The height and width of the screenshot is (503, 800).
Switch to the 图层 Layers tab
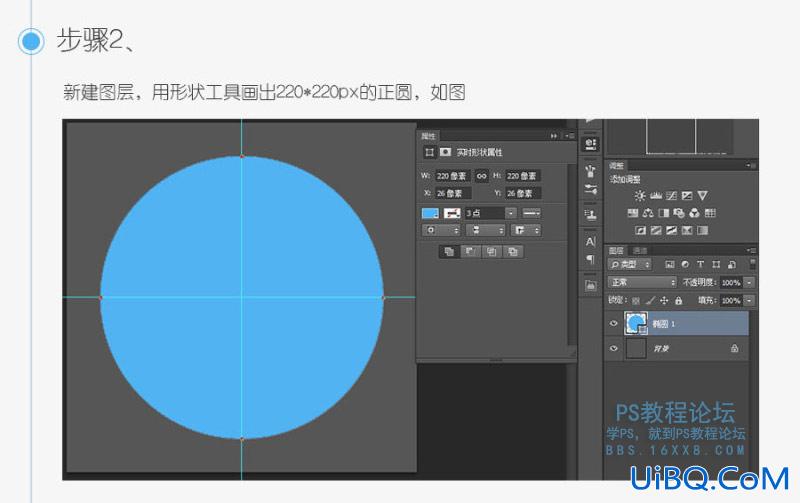tap(616, 250)
